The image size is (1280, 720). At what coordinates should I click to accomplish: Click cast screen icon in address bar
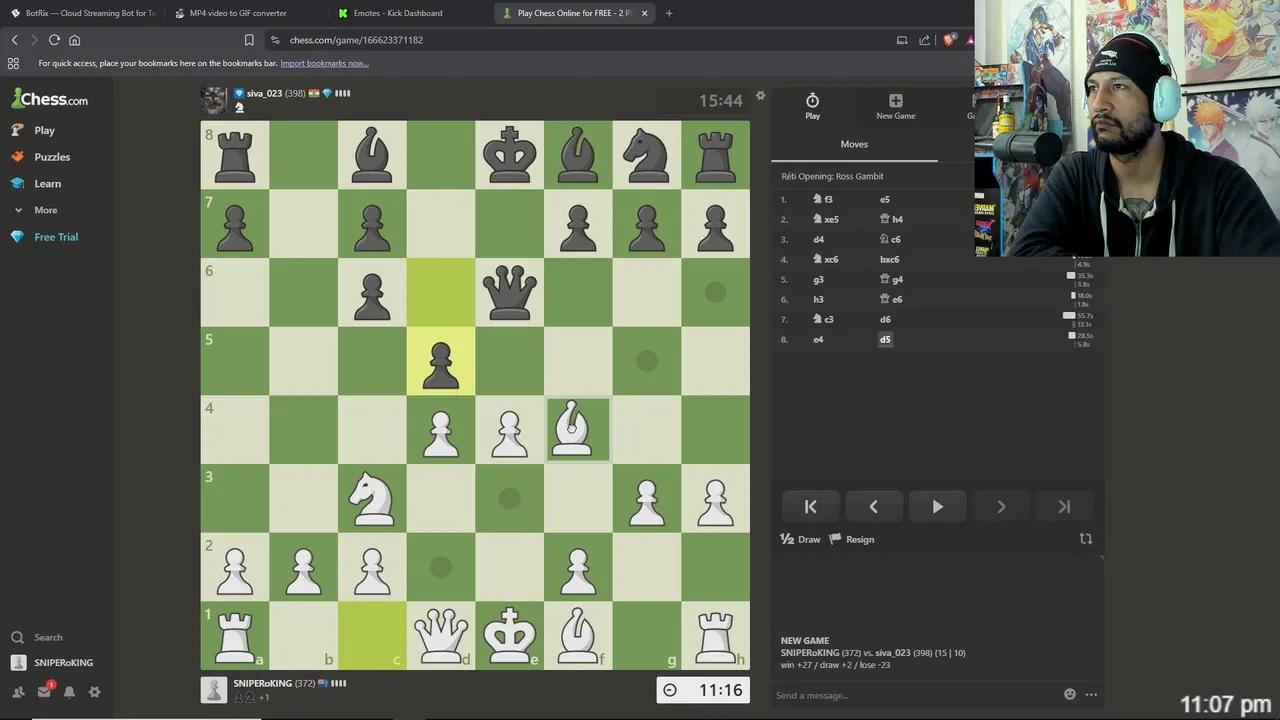tap(902, 40)
